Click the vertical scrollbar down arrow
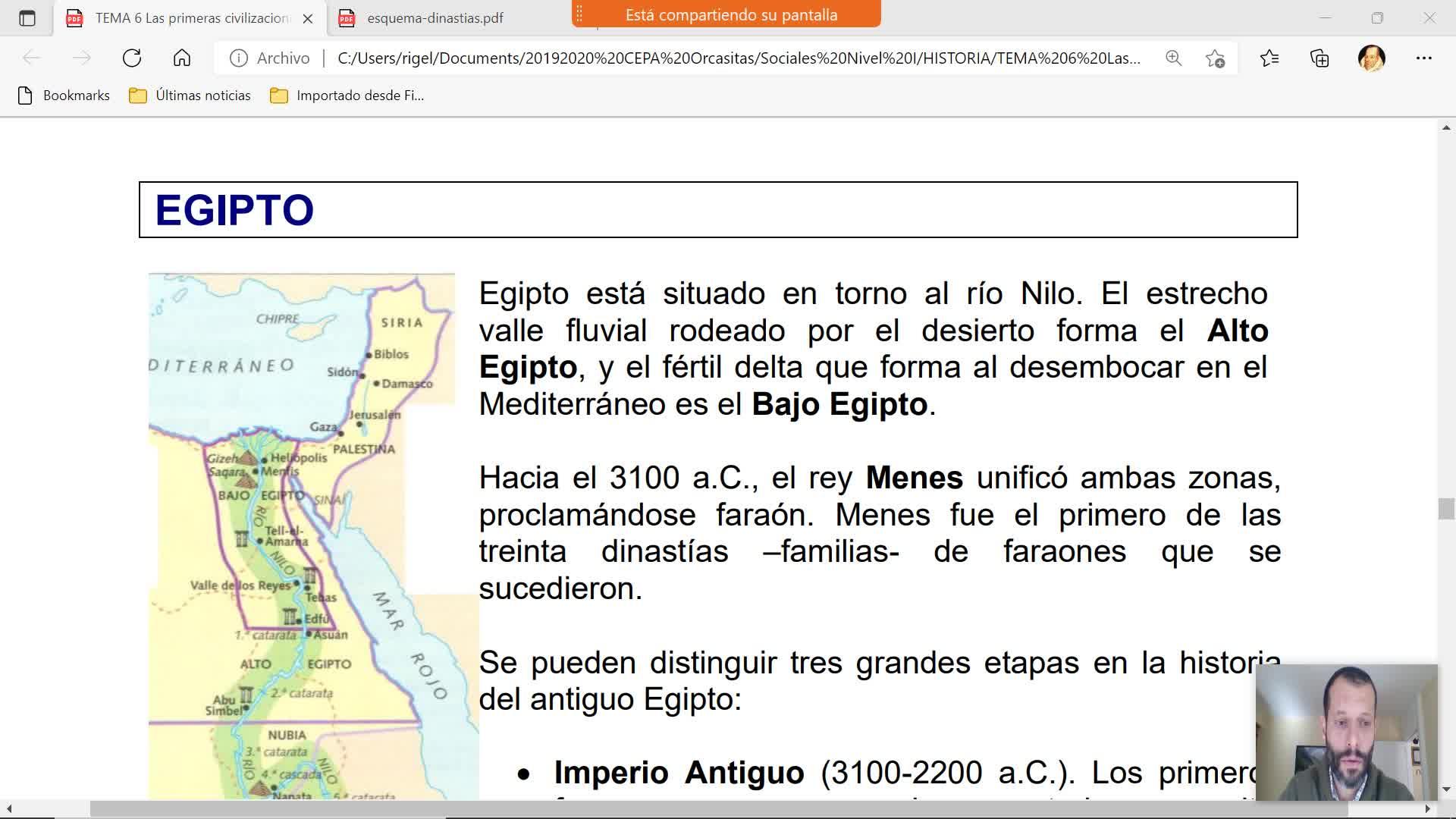 pos(1446,789)
